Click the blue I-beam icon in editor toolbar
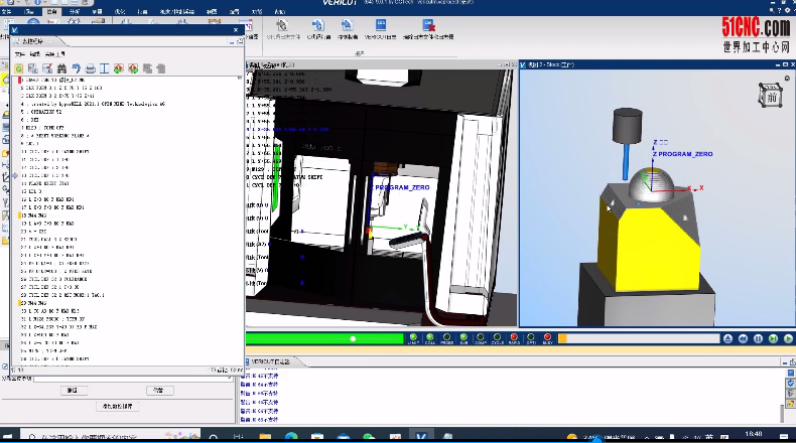This screenshot has width=796, height=443. (x=104, y=68)
